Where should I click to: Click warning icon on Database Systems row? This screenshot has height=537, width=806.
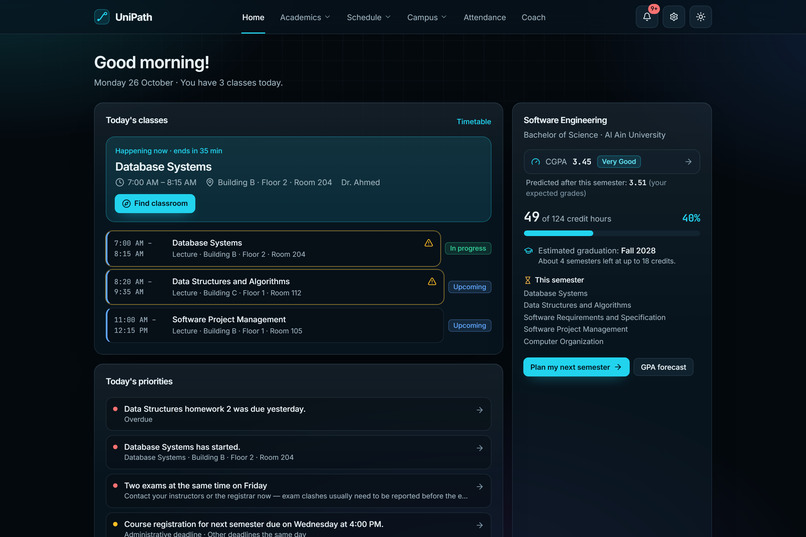click(428, 243)
